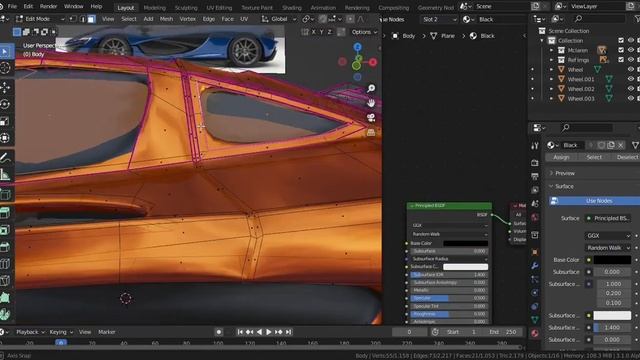Select the Scale tool
Viewport: 640px width, 360px height.
pos(5,121)
